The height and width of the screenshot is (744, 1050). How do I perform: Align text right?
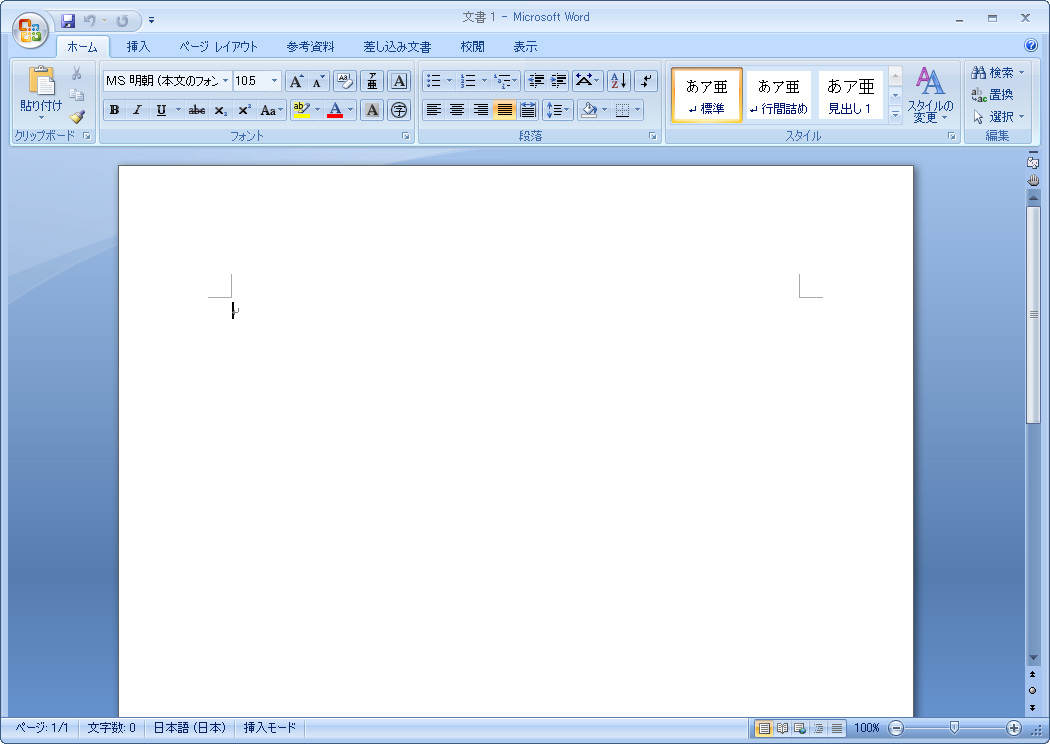click(481, 110)
